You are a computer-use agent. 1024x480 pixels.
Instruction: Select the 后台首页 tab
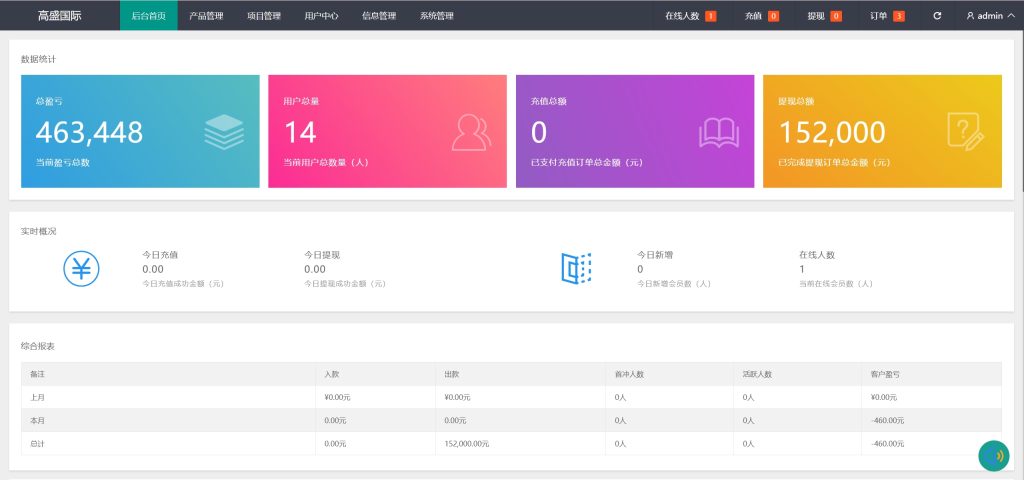click(148, 16)
